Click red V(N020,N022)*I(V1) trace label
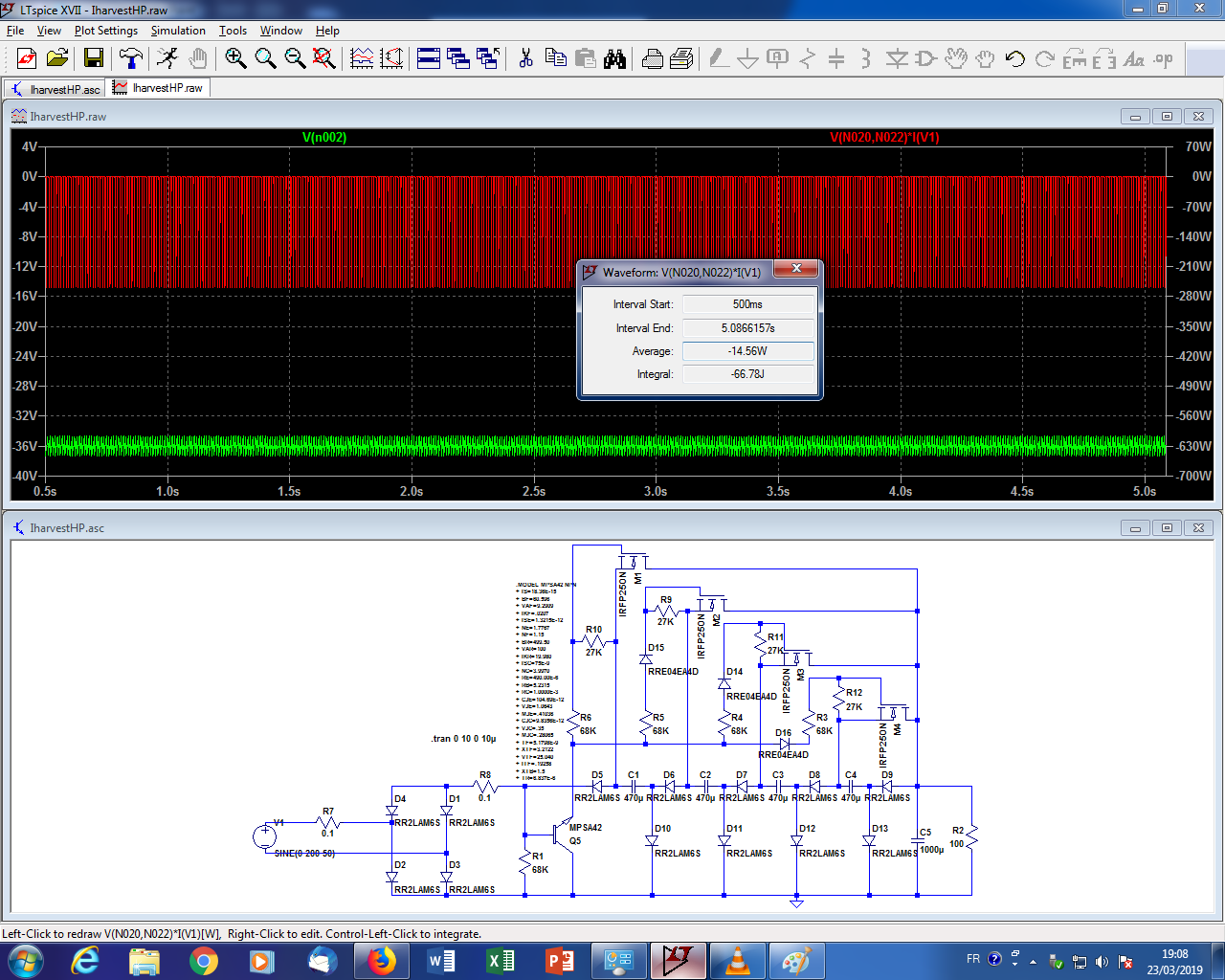The height and width of the screenshot is (980, 1225). [x=885, y=138]
